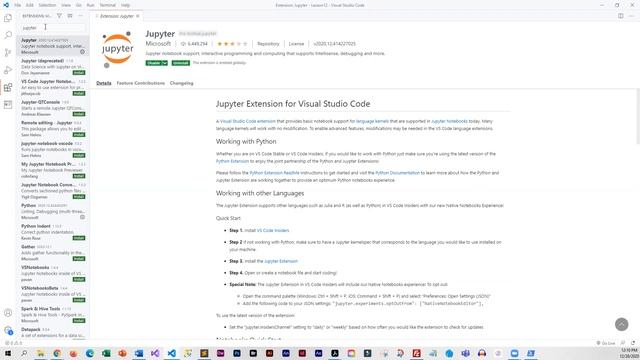
Task: Open the Python Documentation link
Action: coord(397,173)
